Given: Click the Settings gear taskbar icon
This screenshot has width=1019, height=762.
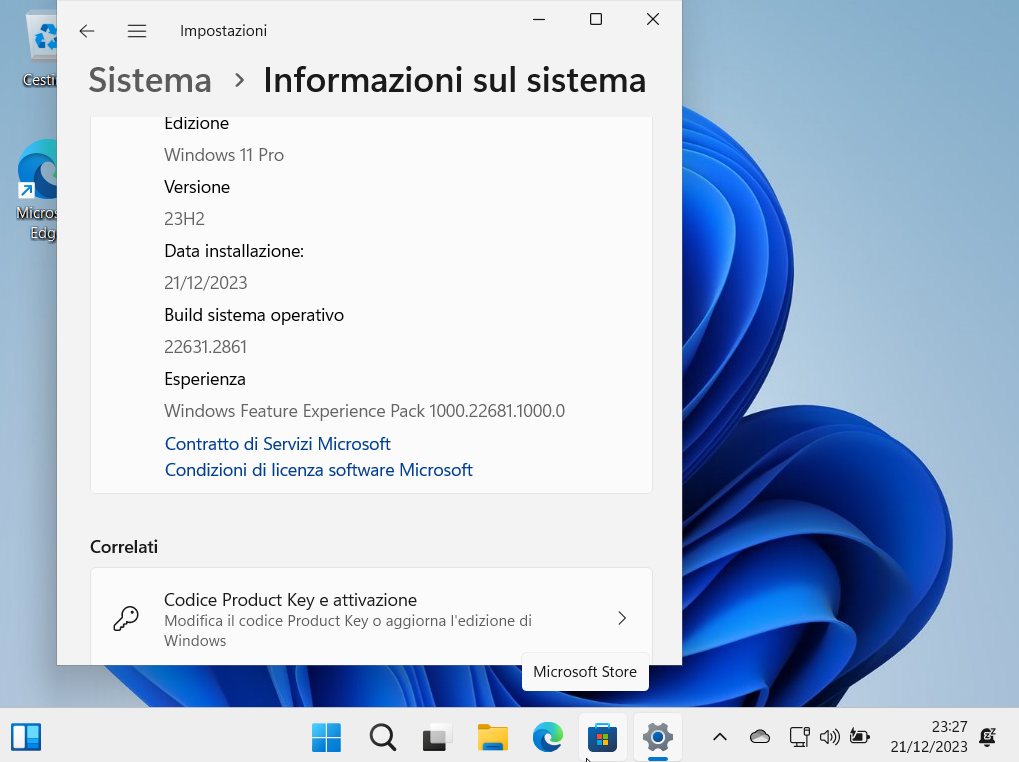Looking at the screenshot, I should (658, 737).
